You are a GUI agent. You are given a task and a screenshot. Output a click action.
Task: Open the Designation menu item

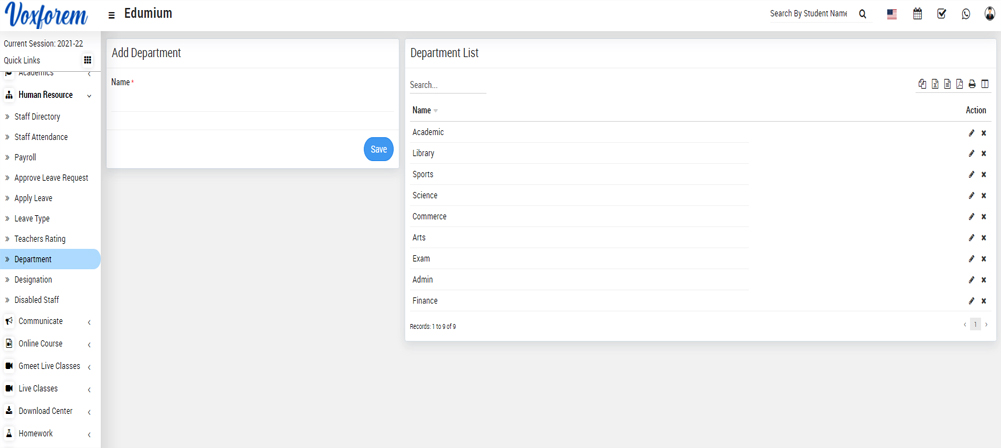tap(33, 280)
